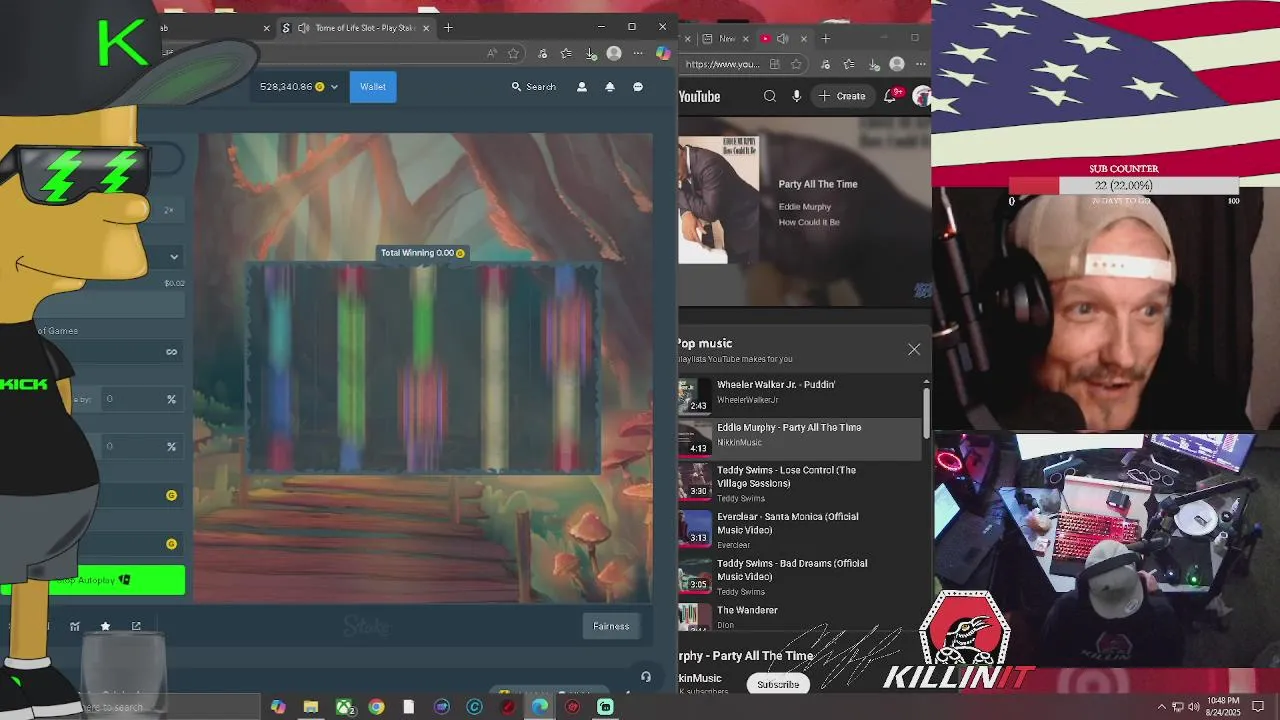Open Microsoft Edge from the taskbar
This screenshot has width=1280, height=720.
(540, 707)
